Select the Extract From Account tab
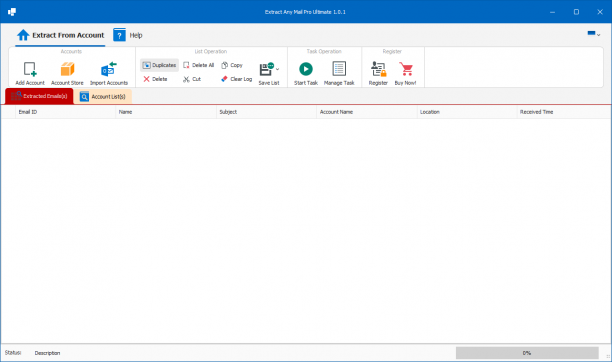The image size is (612, 362). pyautogui.click(x=60, y=35)
